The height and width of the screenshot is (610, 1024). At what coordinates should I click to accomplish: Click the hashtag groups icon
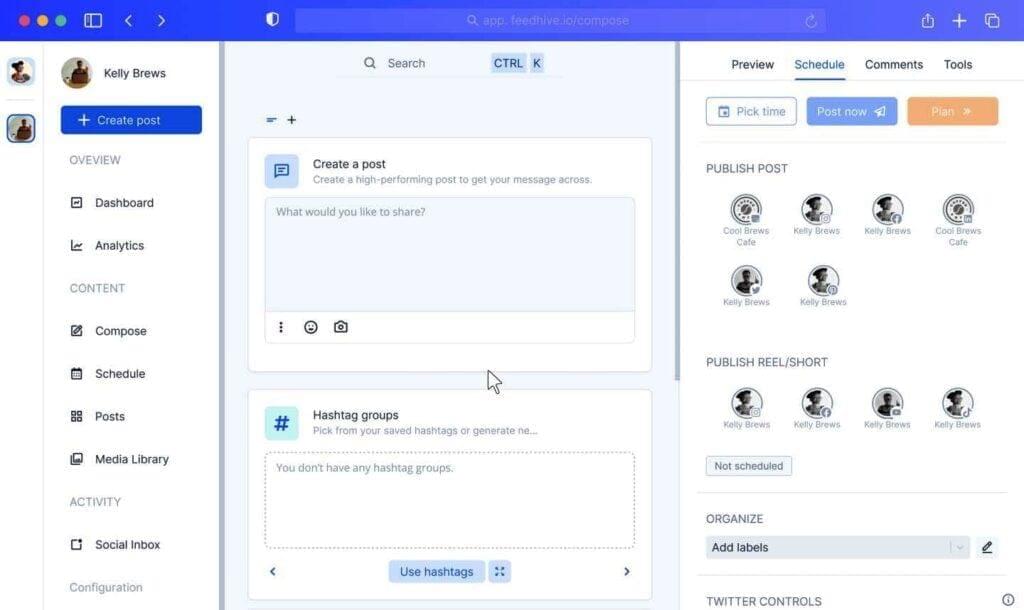[281, 423]
